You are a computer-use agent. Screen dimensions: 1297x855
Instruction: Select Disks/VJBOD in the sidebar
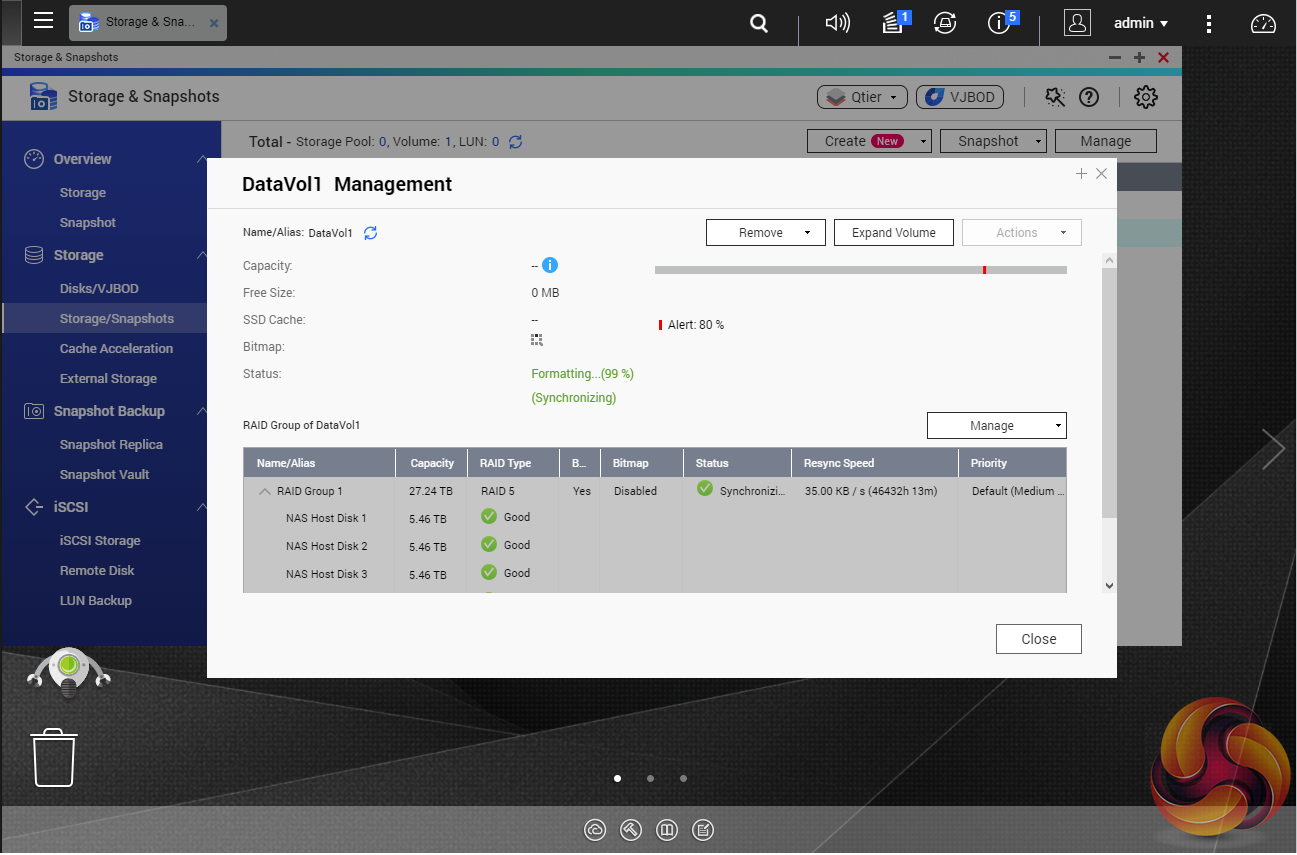pyautogui.click(x=99, y=289)
